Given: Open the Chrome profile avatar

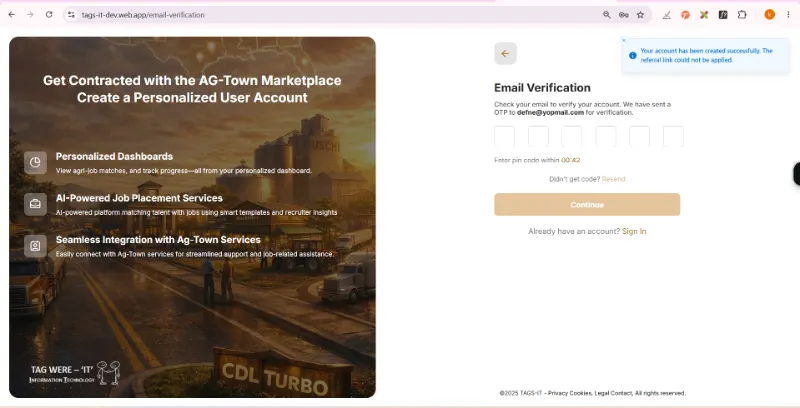Looking at the screenshot, I should click(x=769, y=15).
